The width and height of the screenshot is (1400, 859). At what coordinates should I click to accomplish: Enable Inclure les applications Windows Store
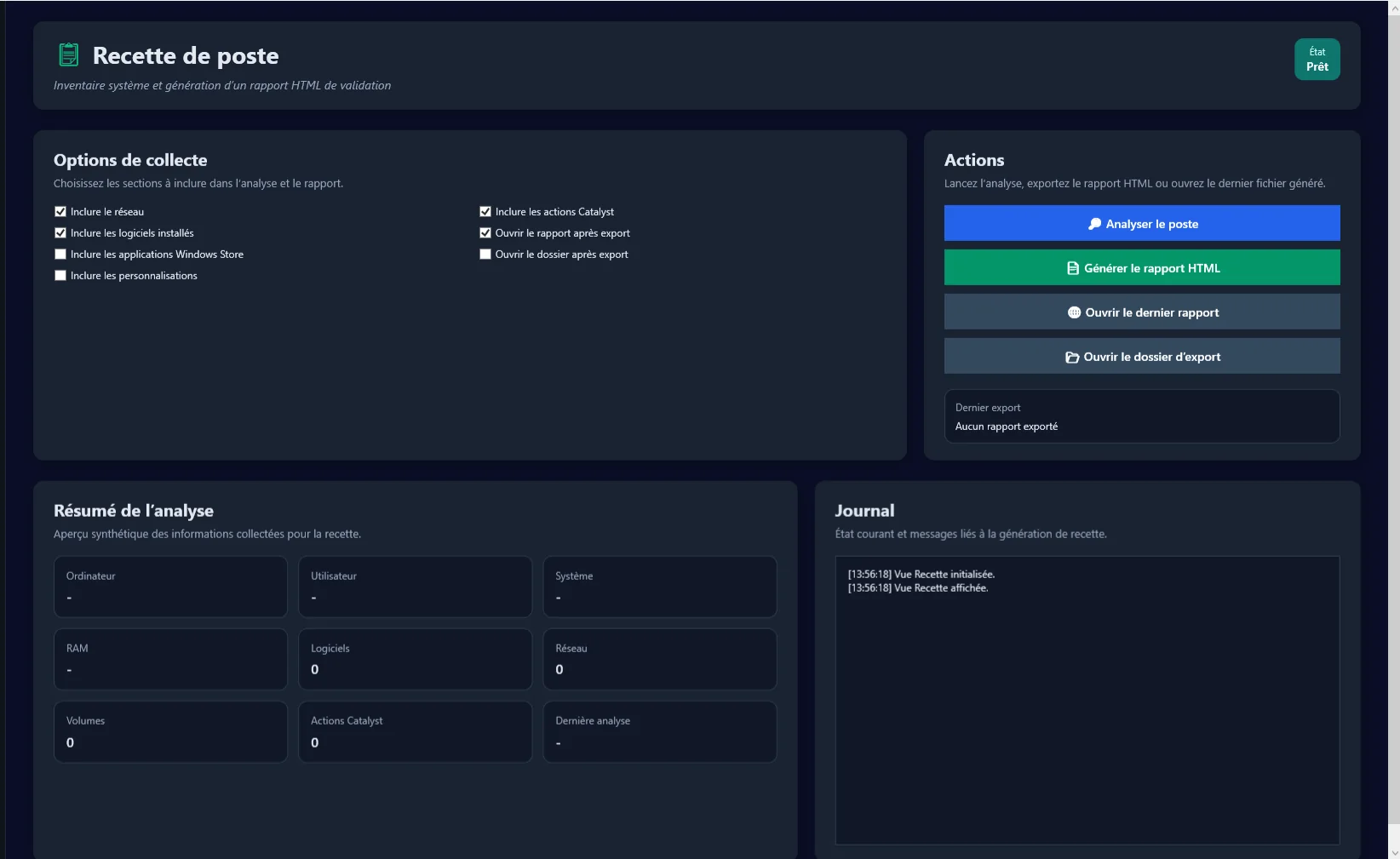point(60,255)
